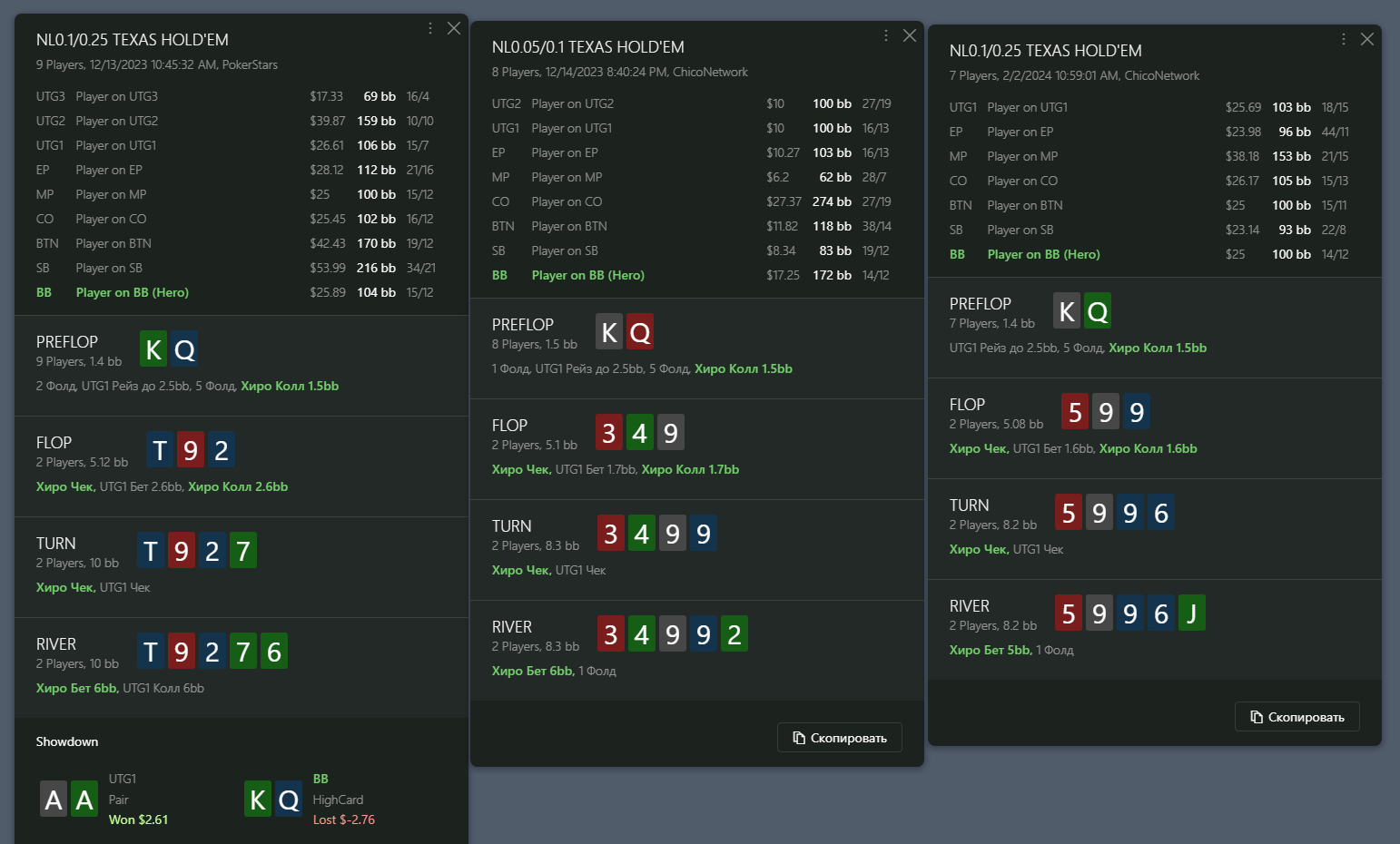Select the Q card in the BB showdown hand
This screenshot has width=1400, height=844.
pos(289,800)
